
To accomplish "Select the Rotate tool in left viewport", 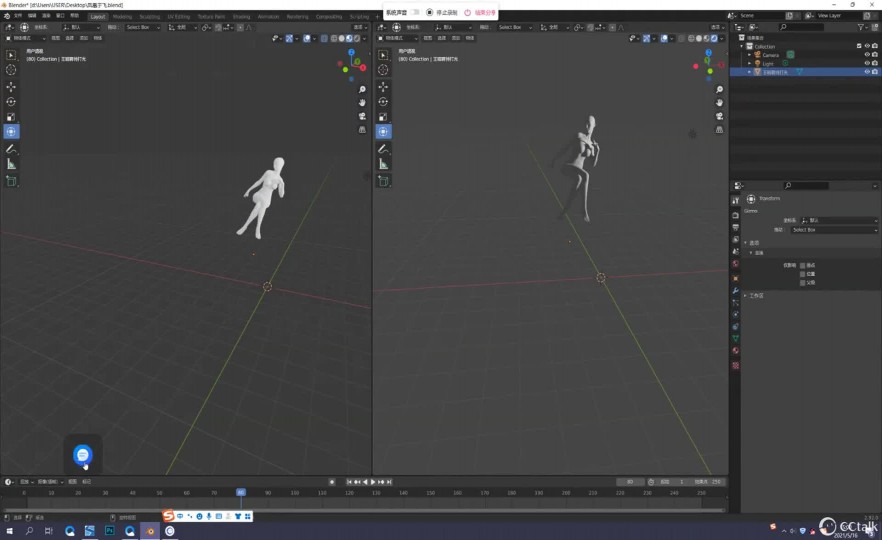I will [x=11, y=102].
